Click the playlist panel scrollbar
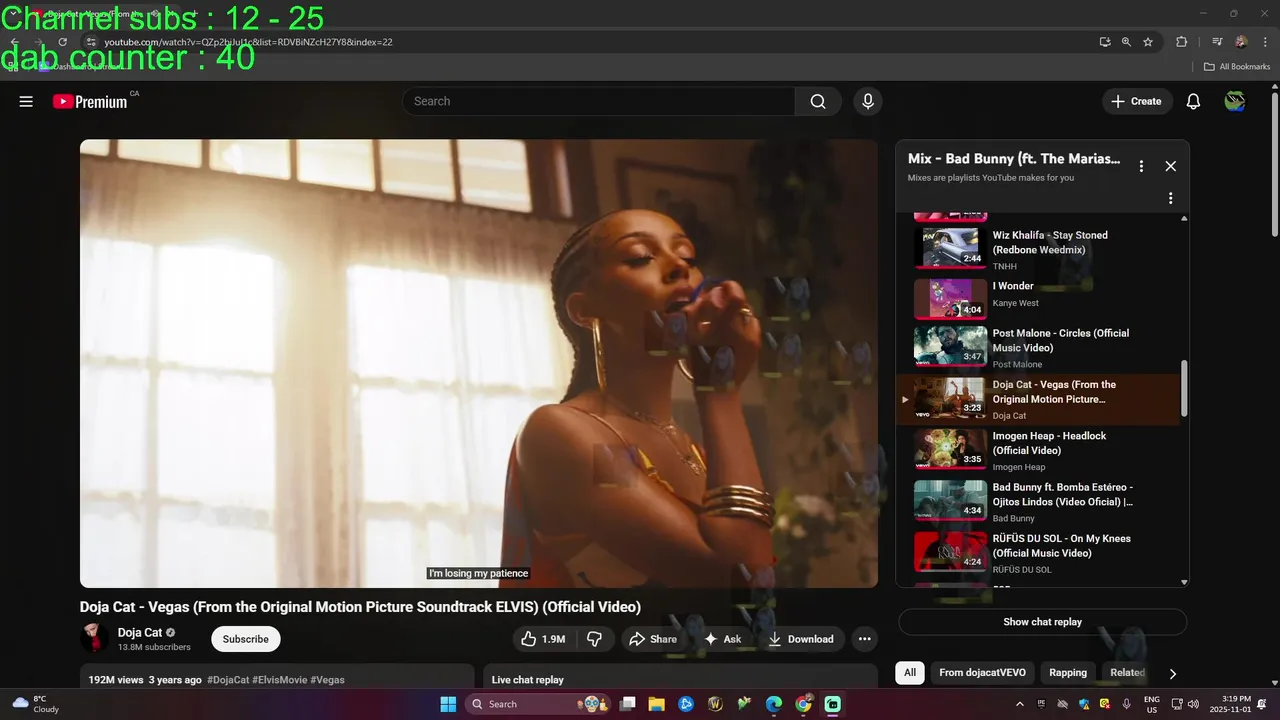The image size is (1280, 720). pos(1185,388)
